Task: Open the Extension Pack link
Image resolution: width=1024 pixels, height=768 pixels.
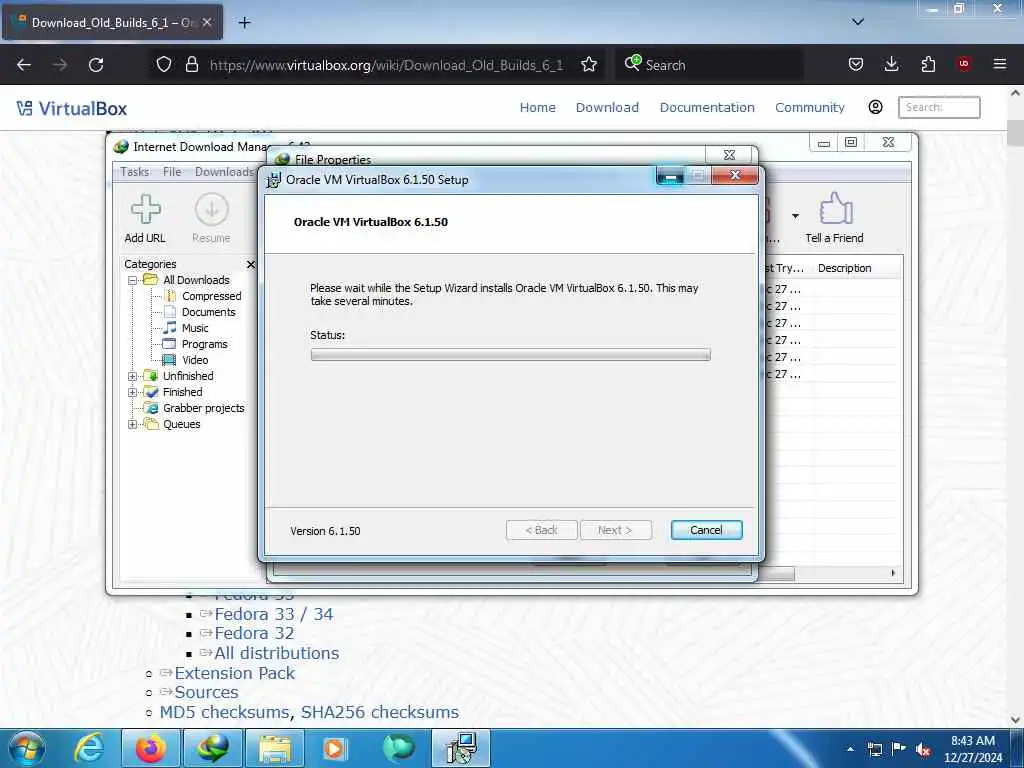Action: [x=234, y=673]
